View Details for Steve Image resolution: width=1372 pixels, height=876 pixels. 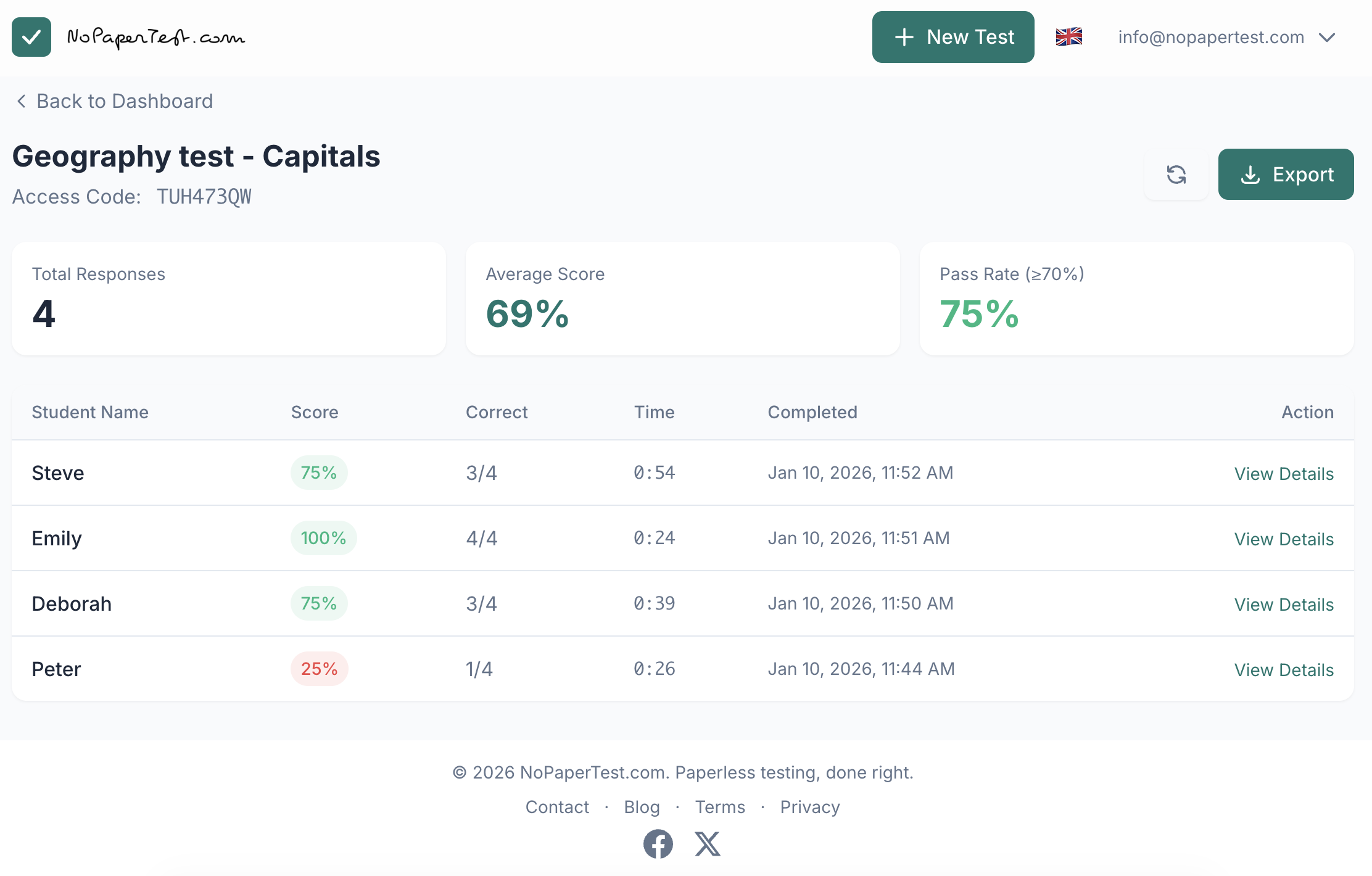click(x=1283, y=474)
